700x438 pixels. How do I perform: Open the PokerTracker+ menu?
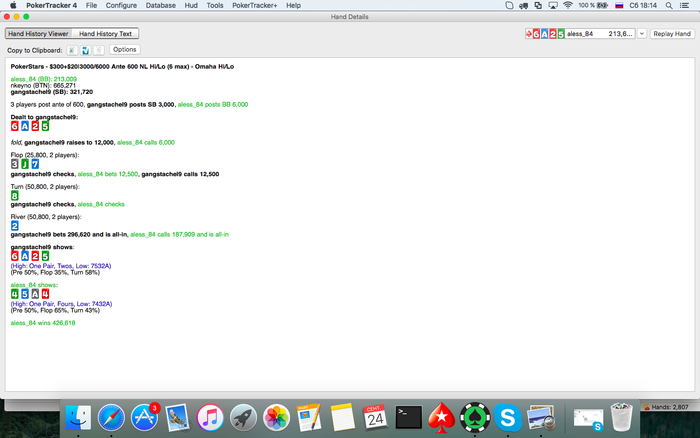point(254,5)
